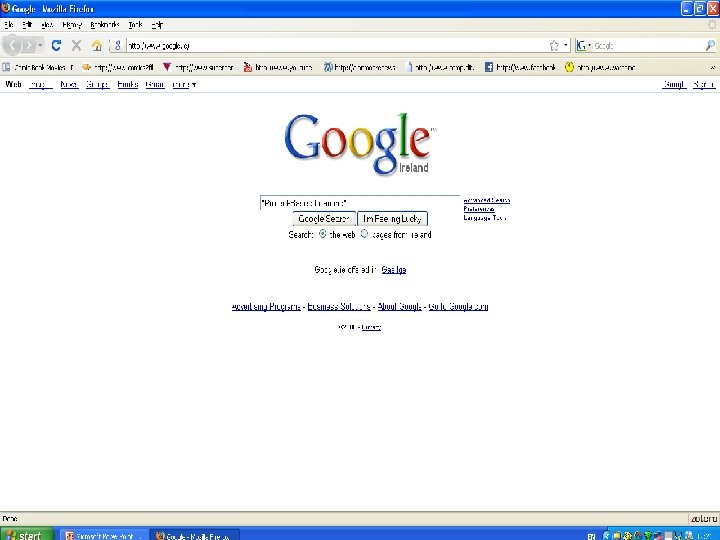The image size is (720, 540).
Task: Click the iGoogle link at top right
Action: coord(674,84)
